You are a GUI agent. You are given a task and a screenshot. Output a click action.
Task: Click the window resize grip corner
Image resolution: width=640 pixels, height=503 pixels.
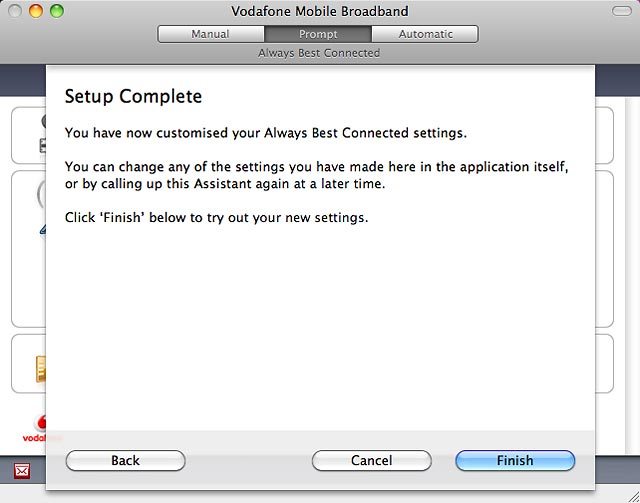633,496
